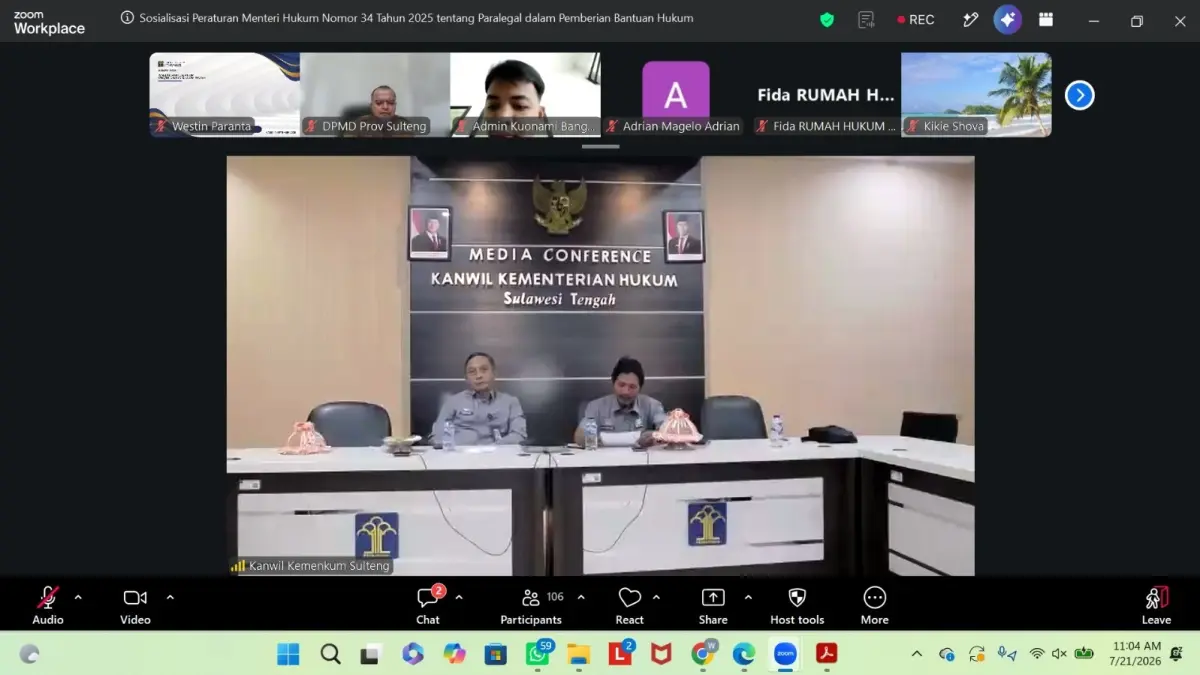This screenshot has width=1200, height=675.
Task: Open the Windows Start menu
Action: coord(288,654)
